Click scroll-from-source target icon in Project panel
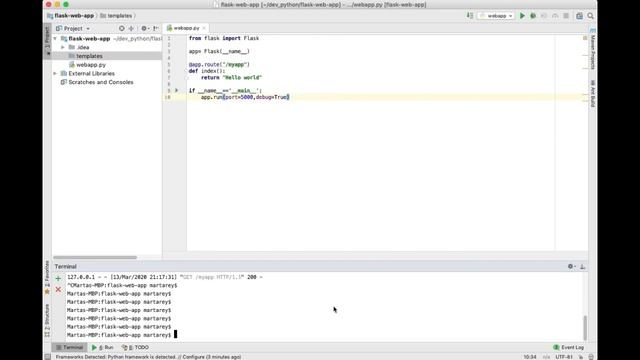The width and height of the screenshot is (640, 360). tap(122, 29)
